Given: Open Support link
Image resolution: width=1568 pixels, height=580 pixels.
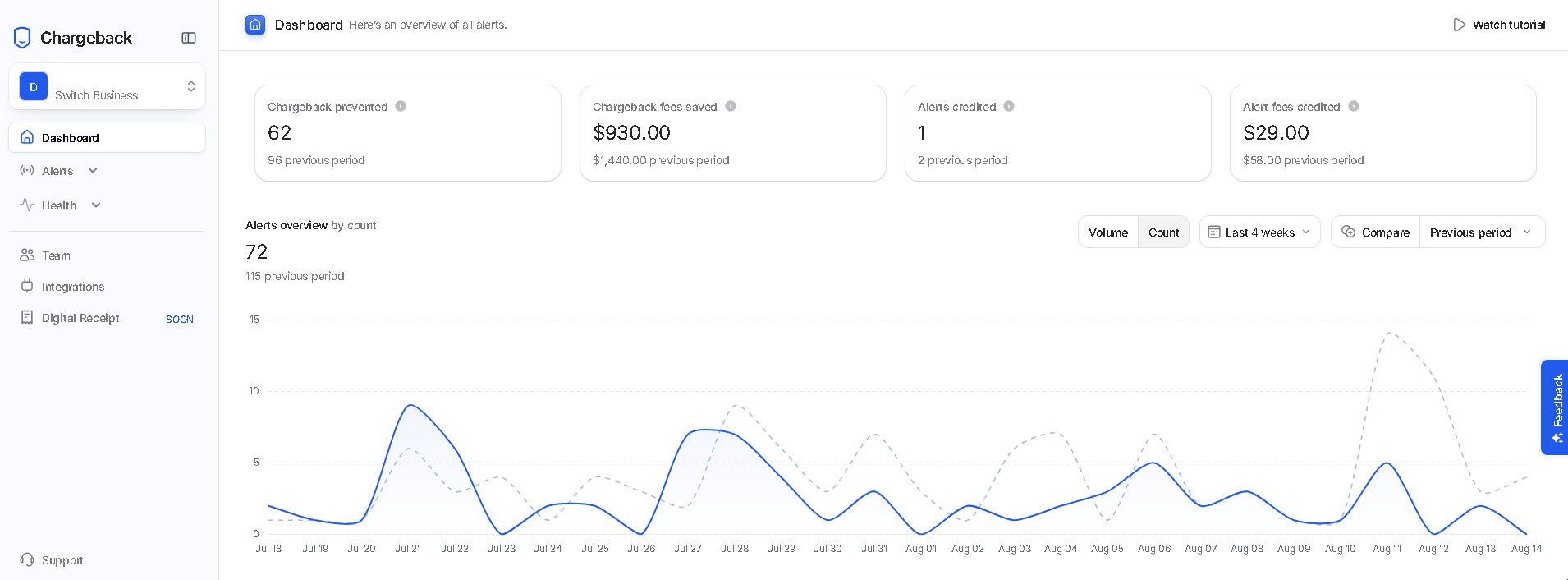Looking at the screenshot, I should coord(62,560).
